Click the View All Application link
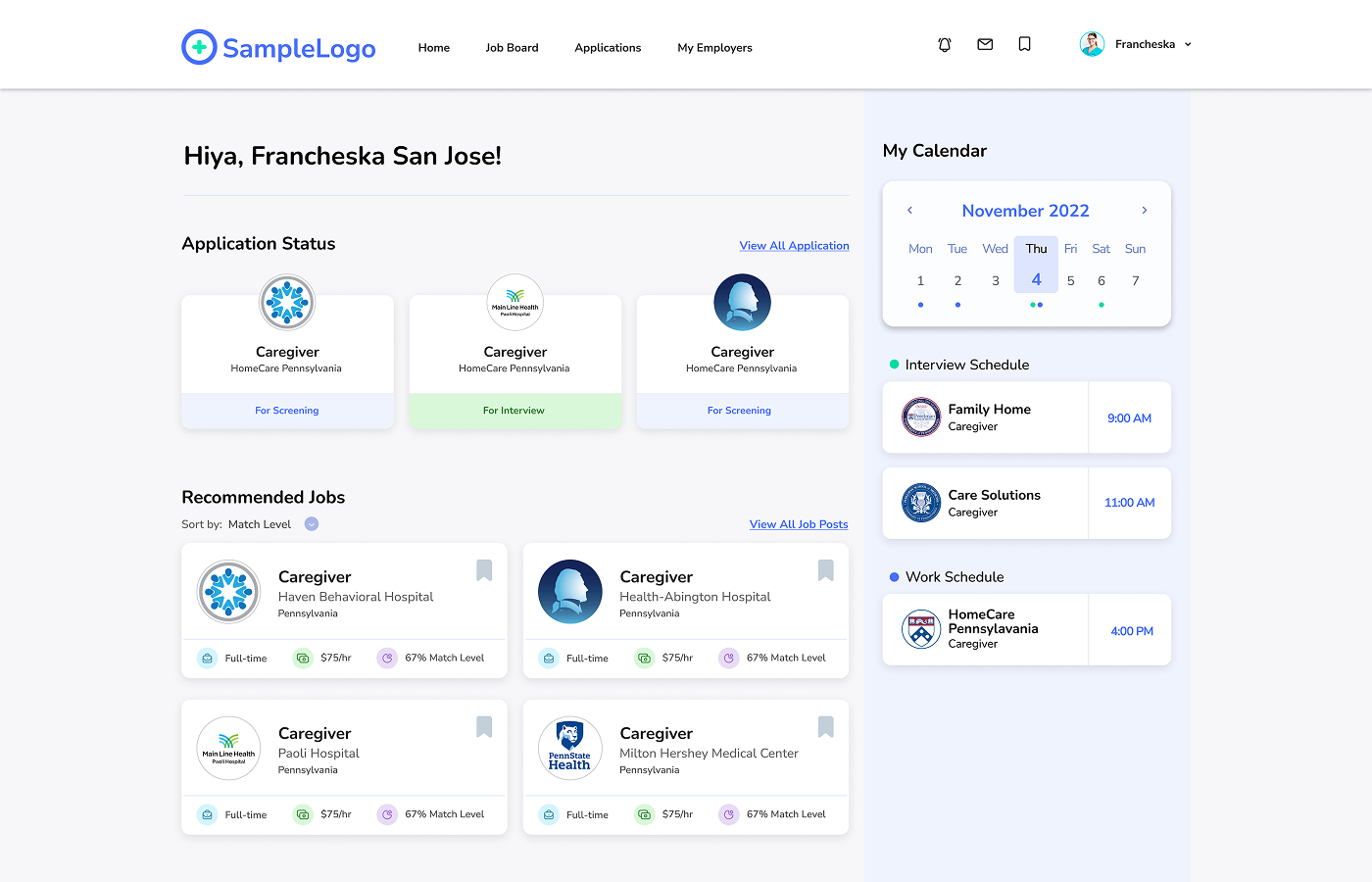The width and height of the screenshot is (1372, 882). tap(795, 246)
